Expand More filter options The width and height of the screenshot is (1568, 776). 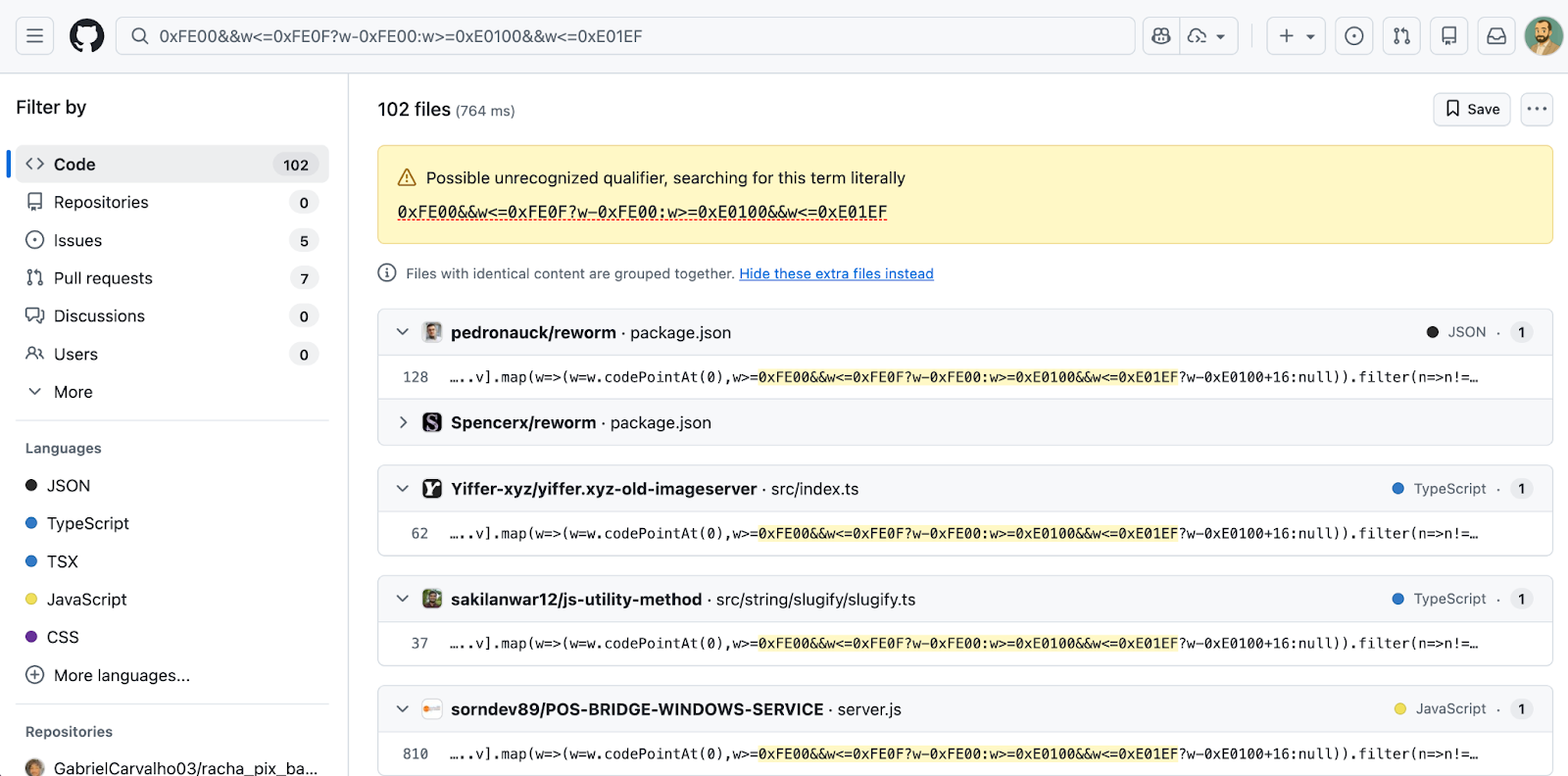click(x=172, y=392)
